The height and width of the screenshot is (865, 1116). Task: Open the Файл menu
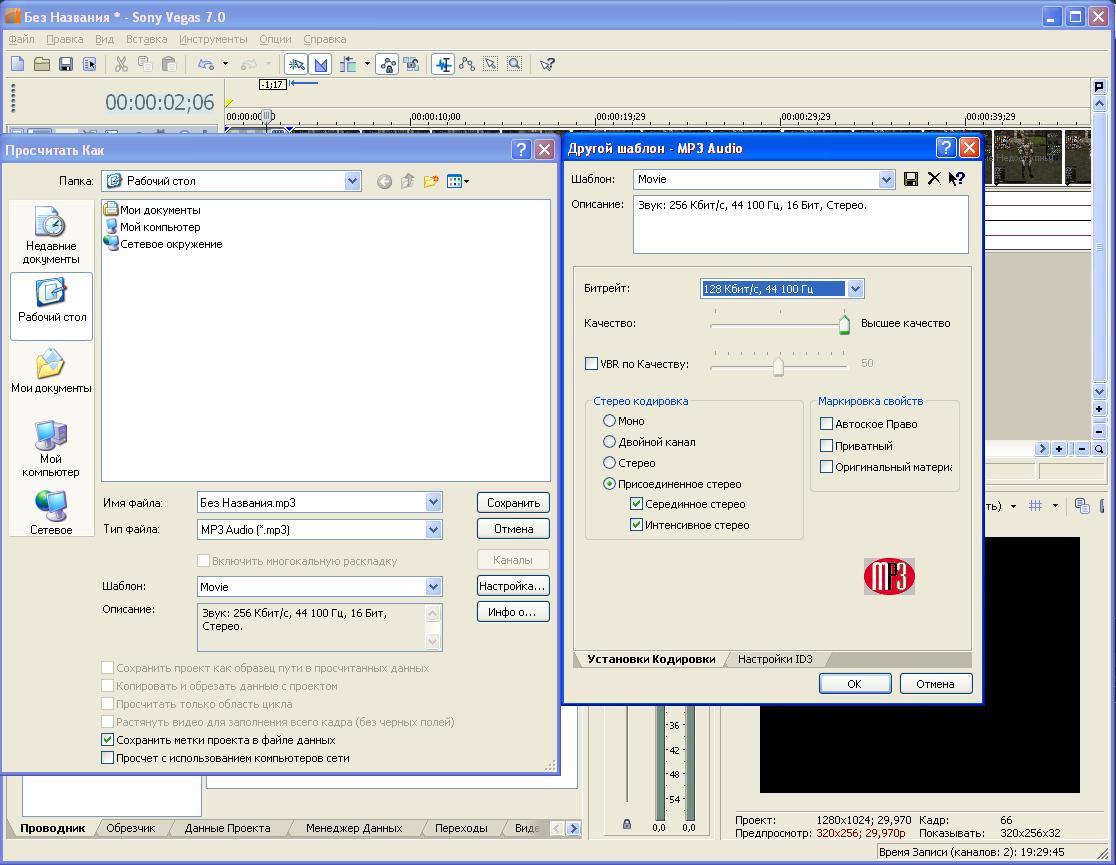[x=21, y=39]
